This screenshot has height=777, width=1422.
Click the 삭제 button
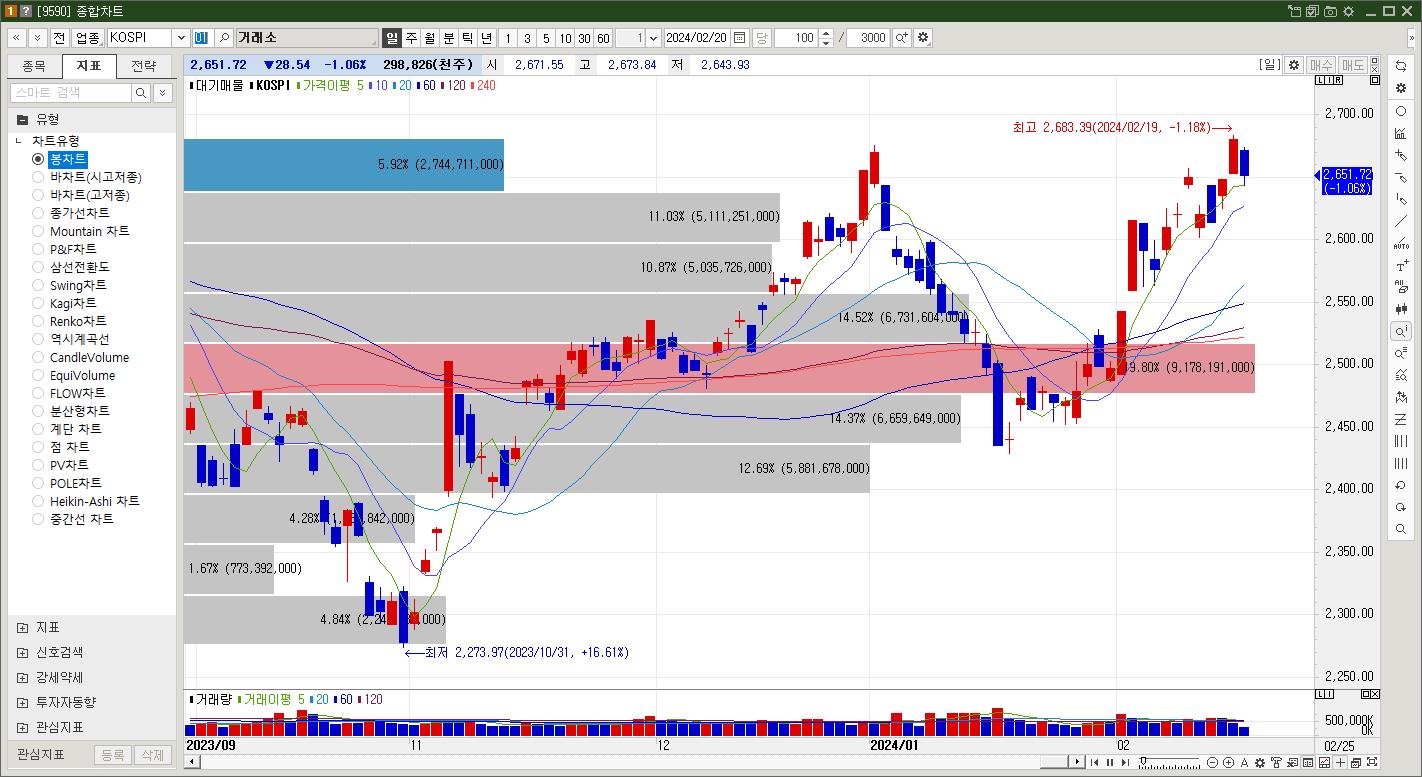click(x=152, y=755)
